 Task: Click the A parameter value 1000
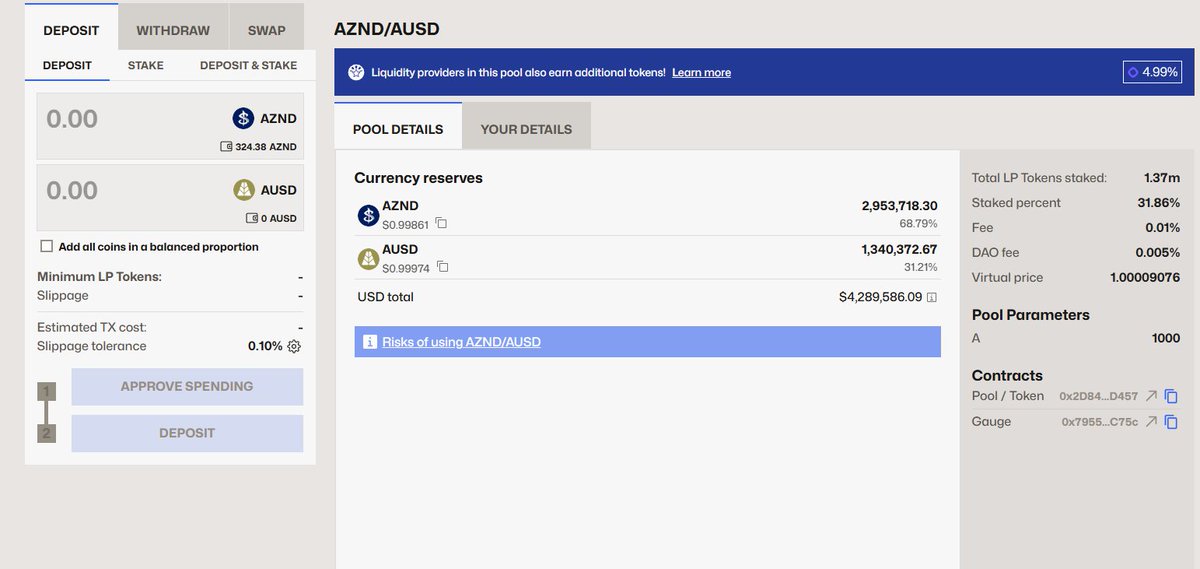tap(1166, 338)
